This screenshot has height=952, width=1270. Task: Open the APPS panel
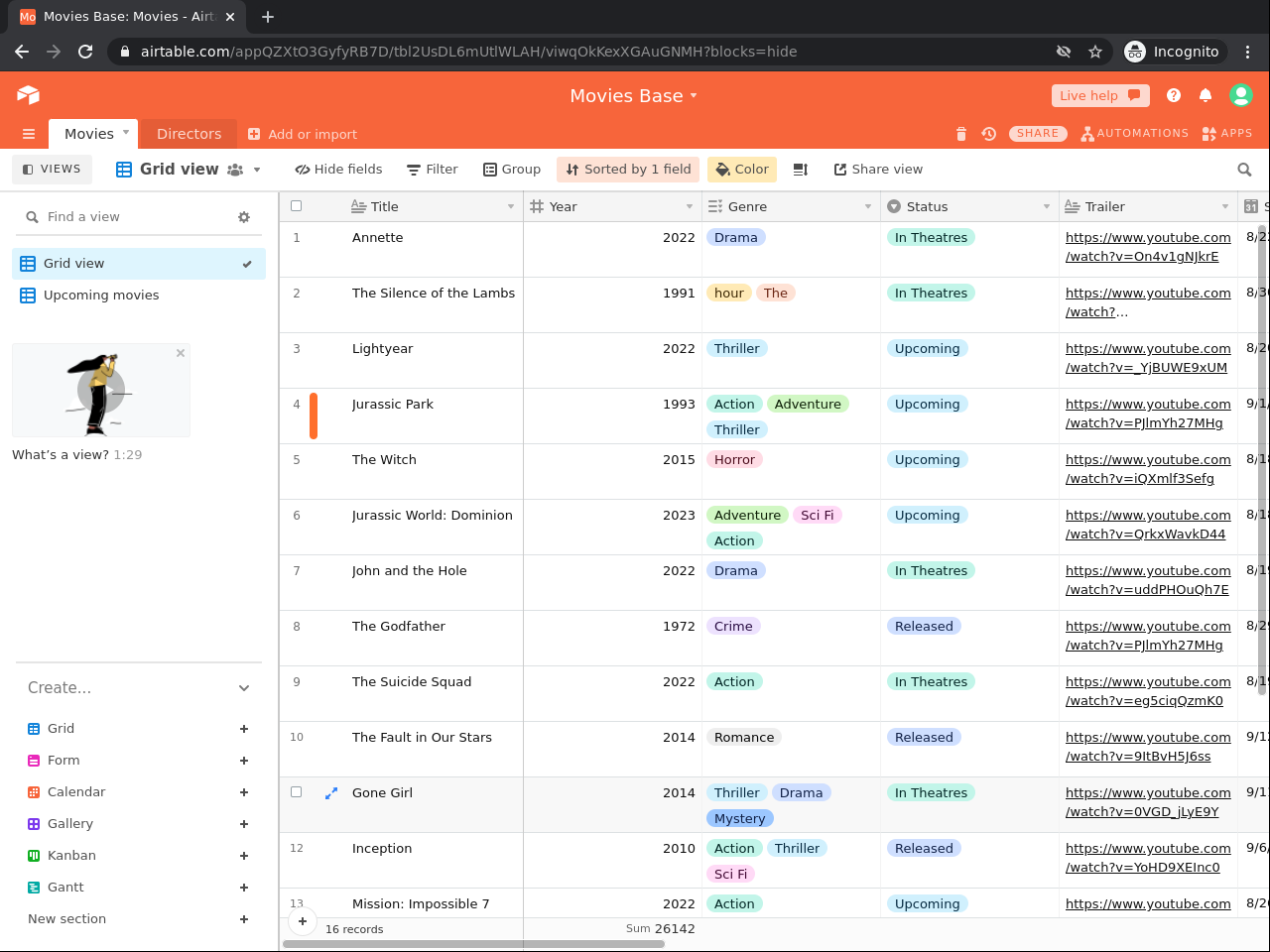1226,134
